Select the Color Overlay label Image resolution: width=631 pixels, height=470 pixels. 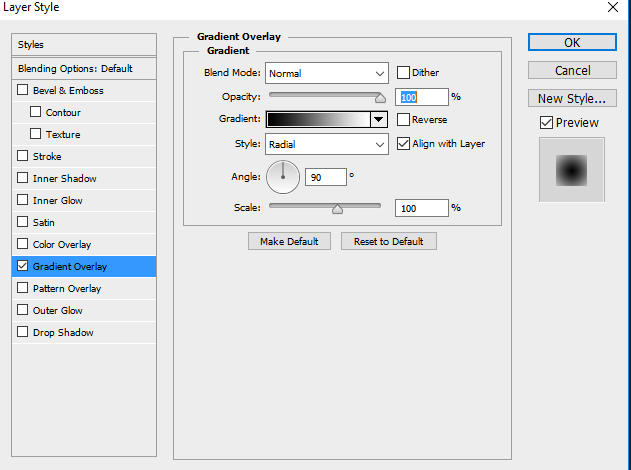pos(62,245)
